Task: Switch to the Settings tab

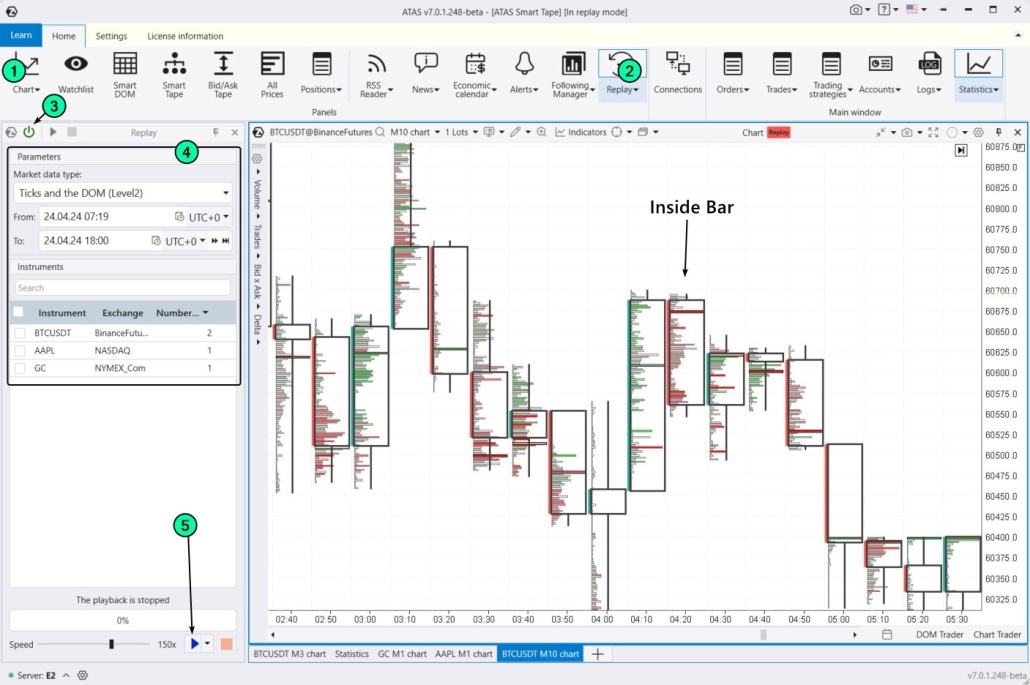Action: tap(111, 36)
